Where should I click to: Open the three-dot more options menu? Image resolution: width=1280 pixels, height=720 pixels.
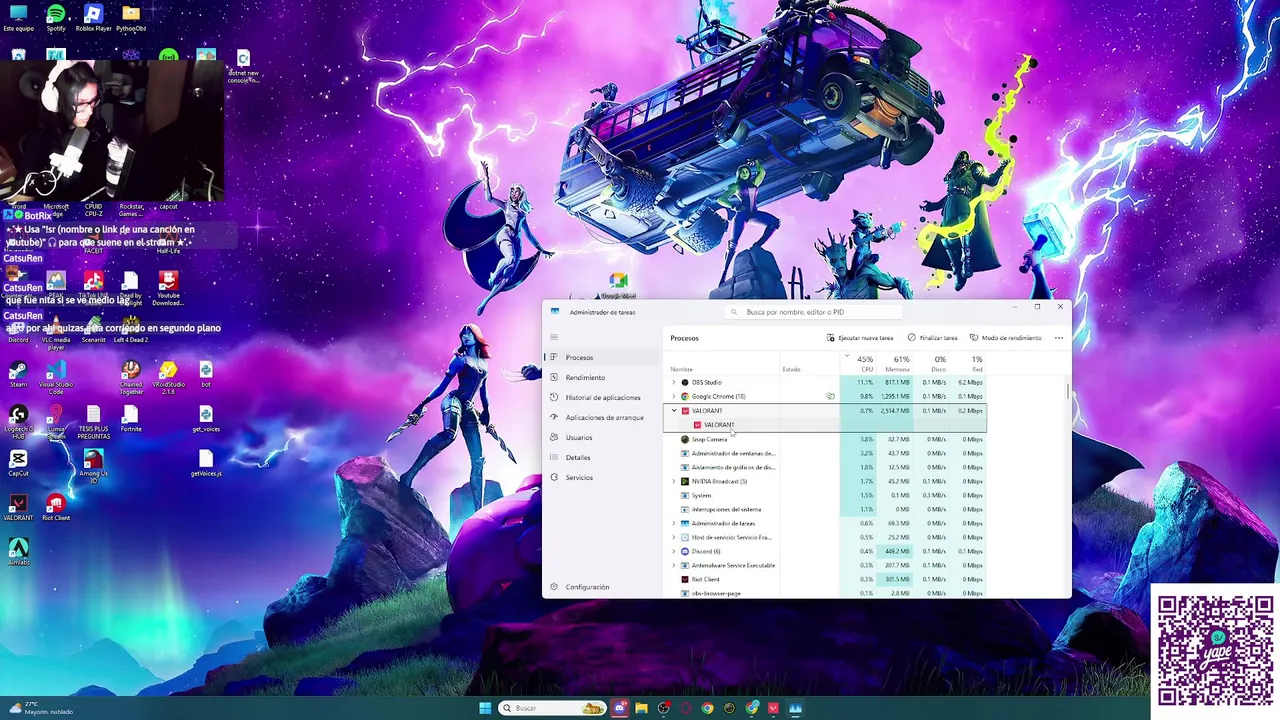pyautogui.click(x=1059, y=338)
